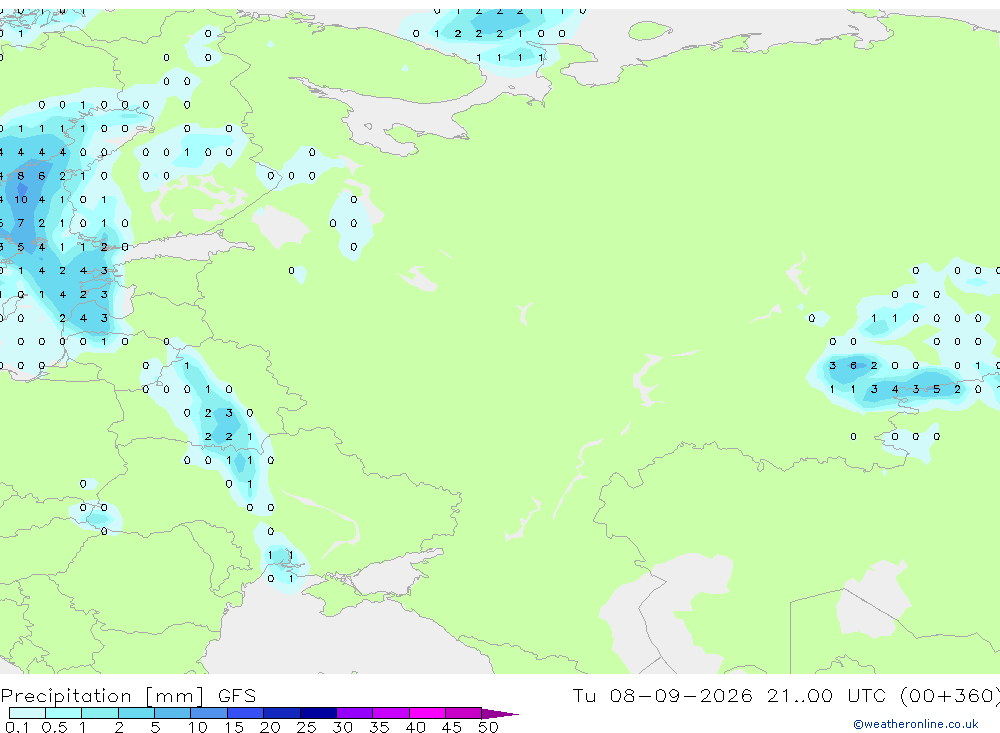
Task: Click the 0.5–1 mm legend color swatch
Action: [63, 713]
